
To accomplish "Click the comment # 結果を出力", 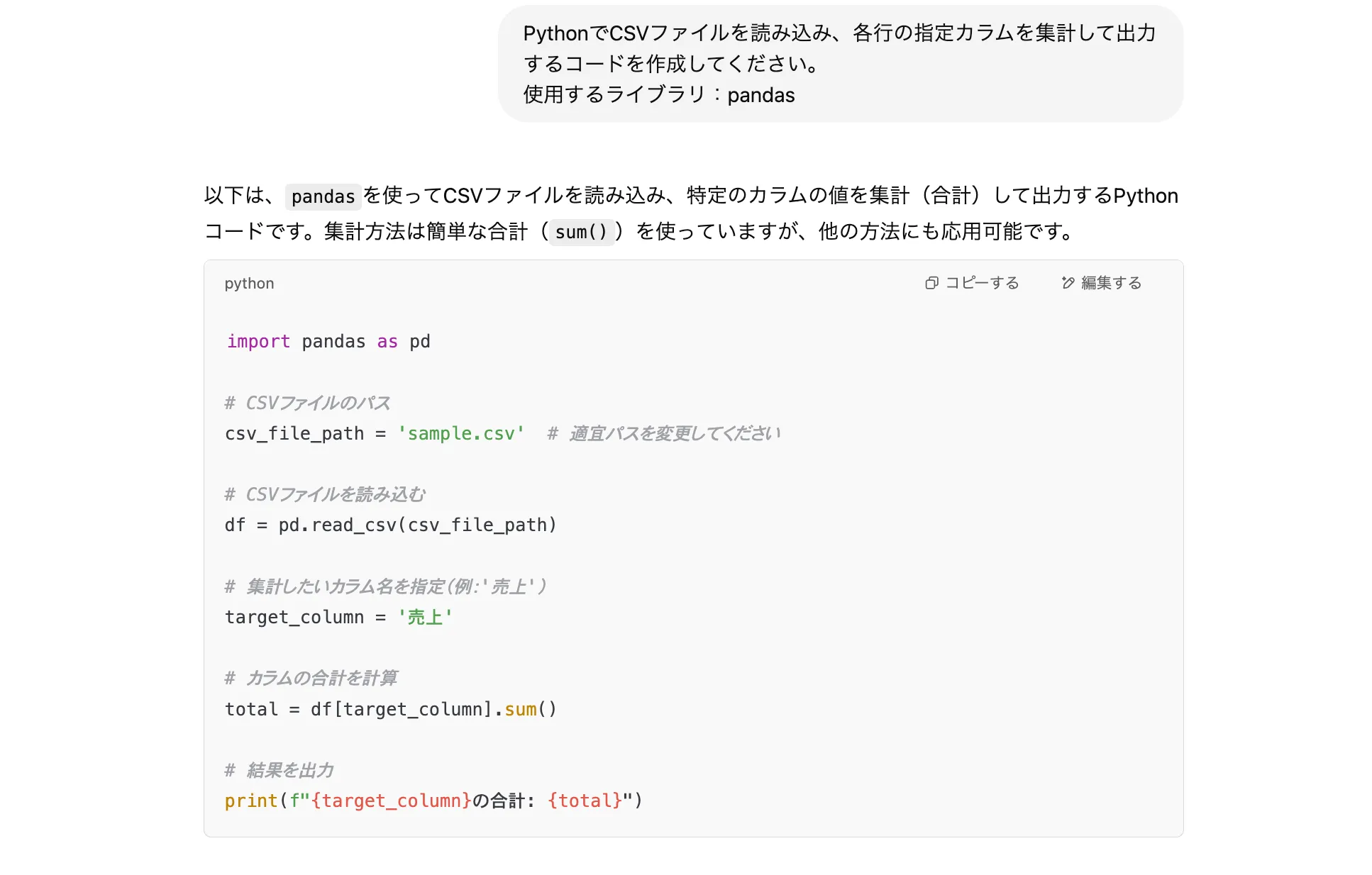I will (280, 770).
